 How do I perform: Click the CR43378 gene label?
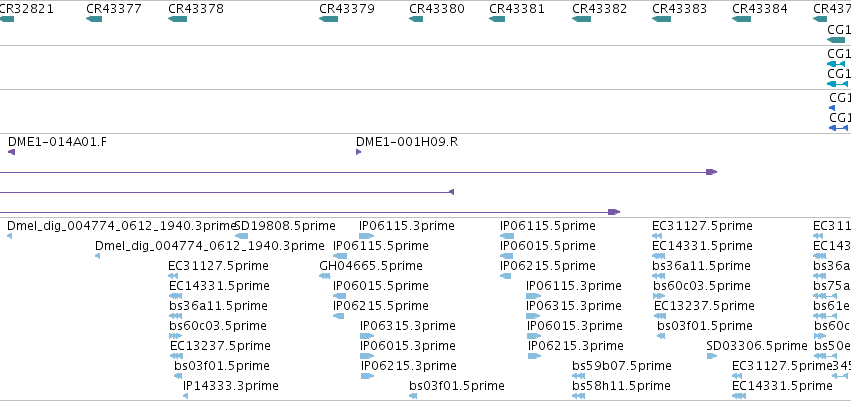tap(196, 9)
